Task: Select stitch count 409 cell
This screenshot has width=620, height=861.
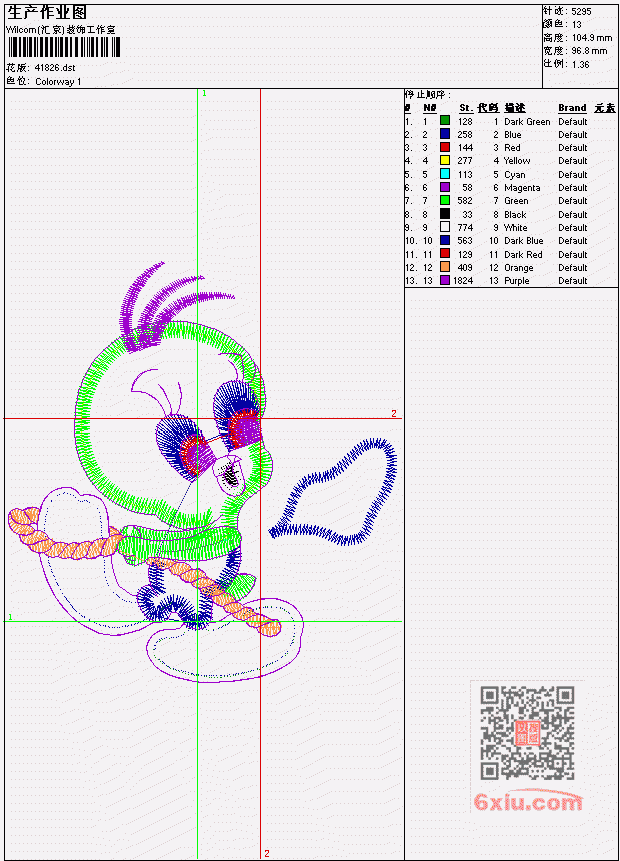Action: click(465, 268)
